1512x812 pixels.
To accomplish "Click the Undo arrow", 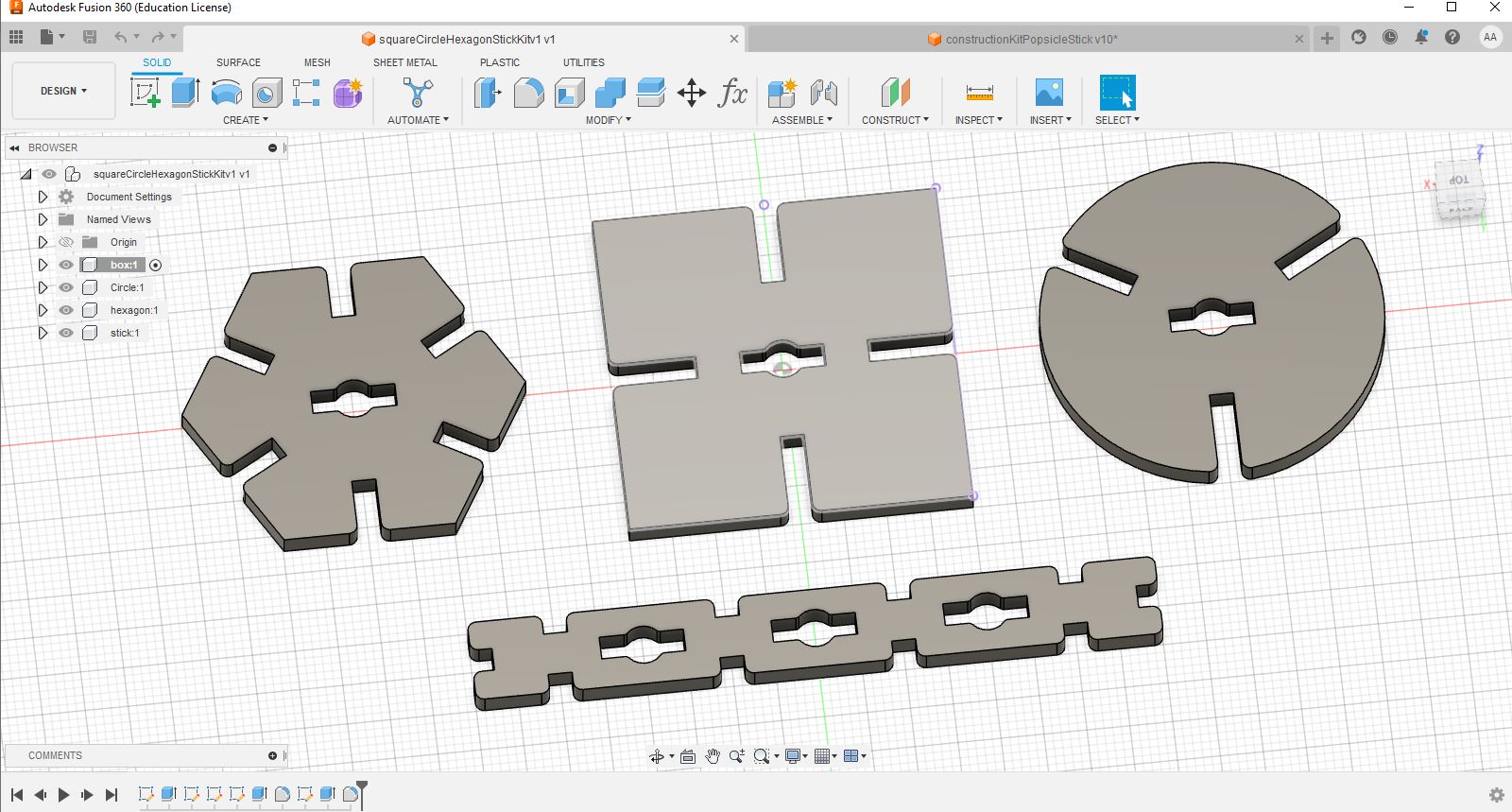I will click(x=121, y=37).
